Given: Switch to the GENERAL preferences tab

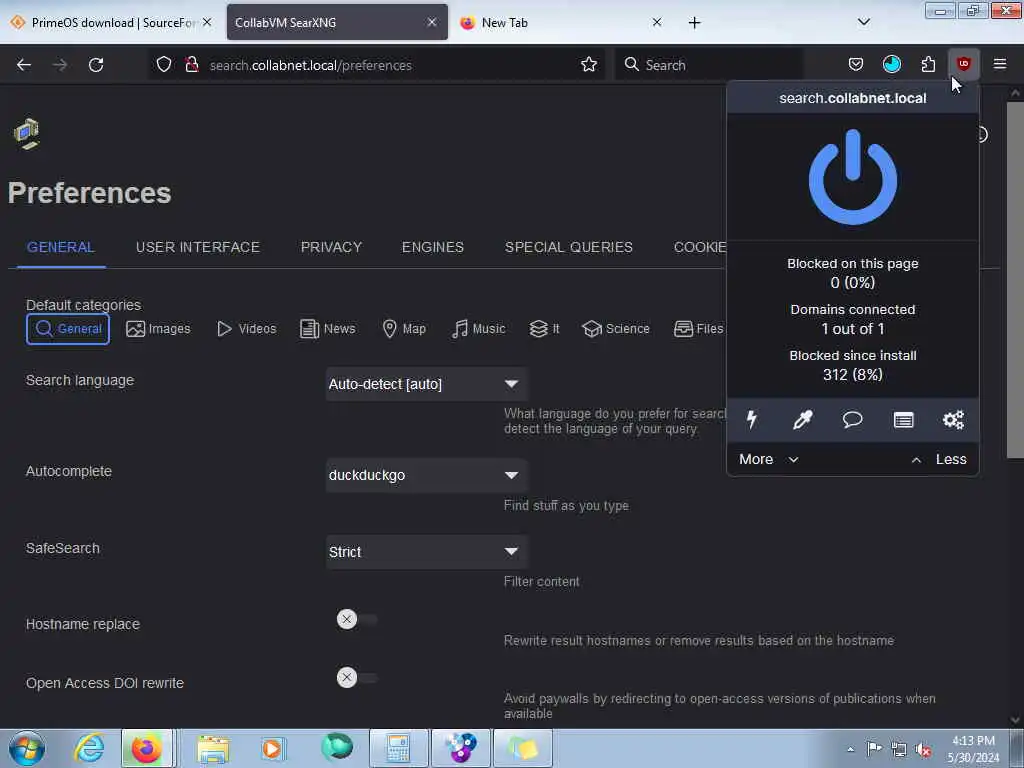Looking at the screenshot, I should (x=61, y=247).
